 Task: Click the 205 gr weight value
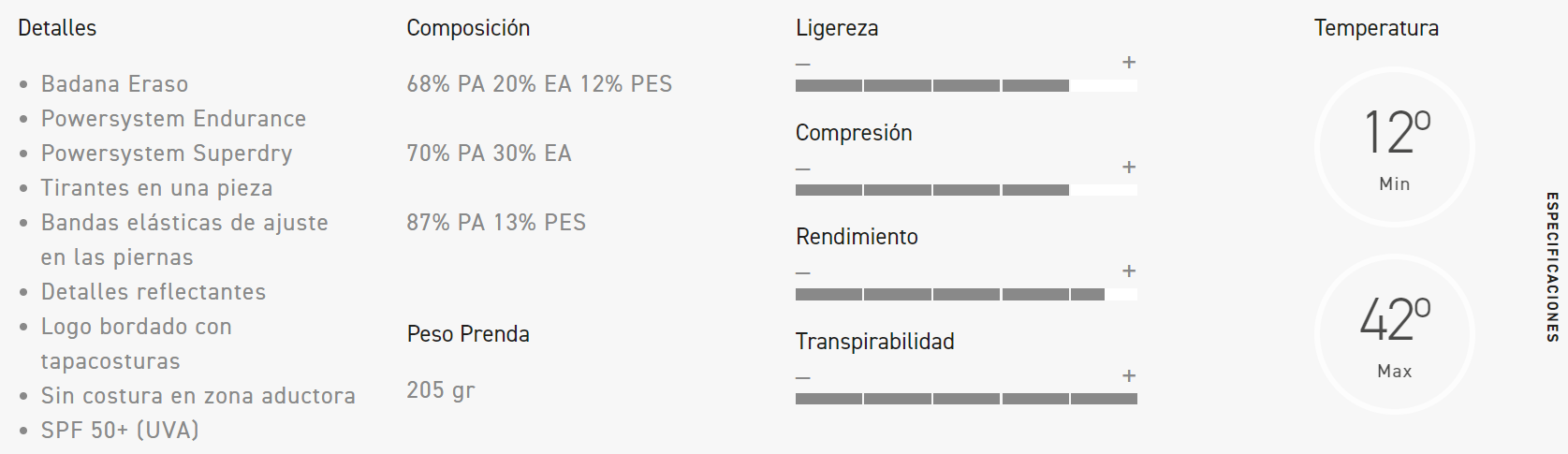(441, 390)
